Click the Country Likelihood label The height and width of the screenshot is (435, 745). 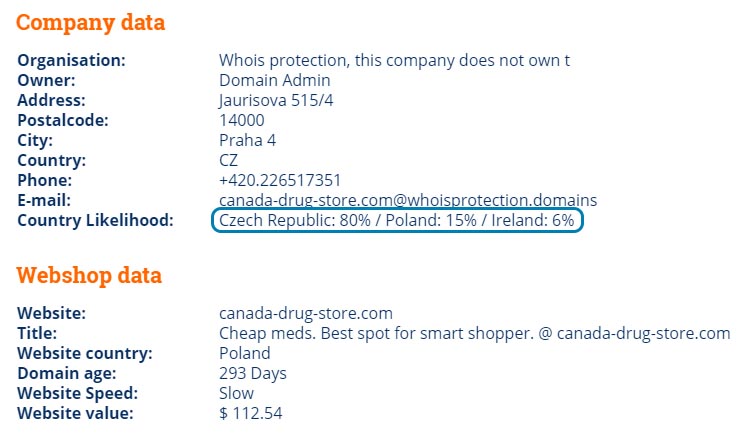pos(96,220)
